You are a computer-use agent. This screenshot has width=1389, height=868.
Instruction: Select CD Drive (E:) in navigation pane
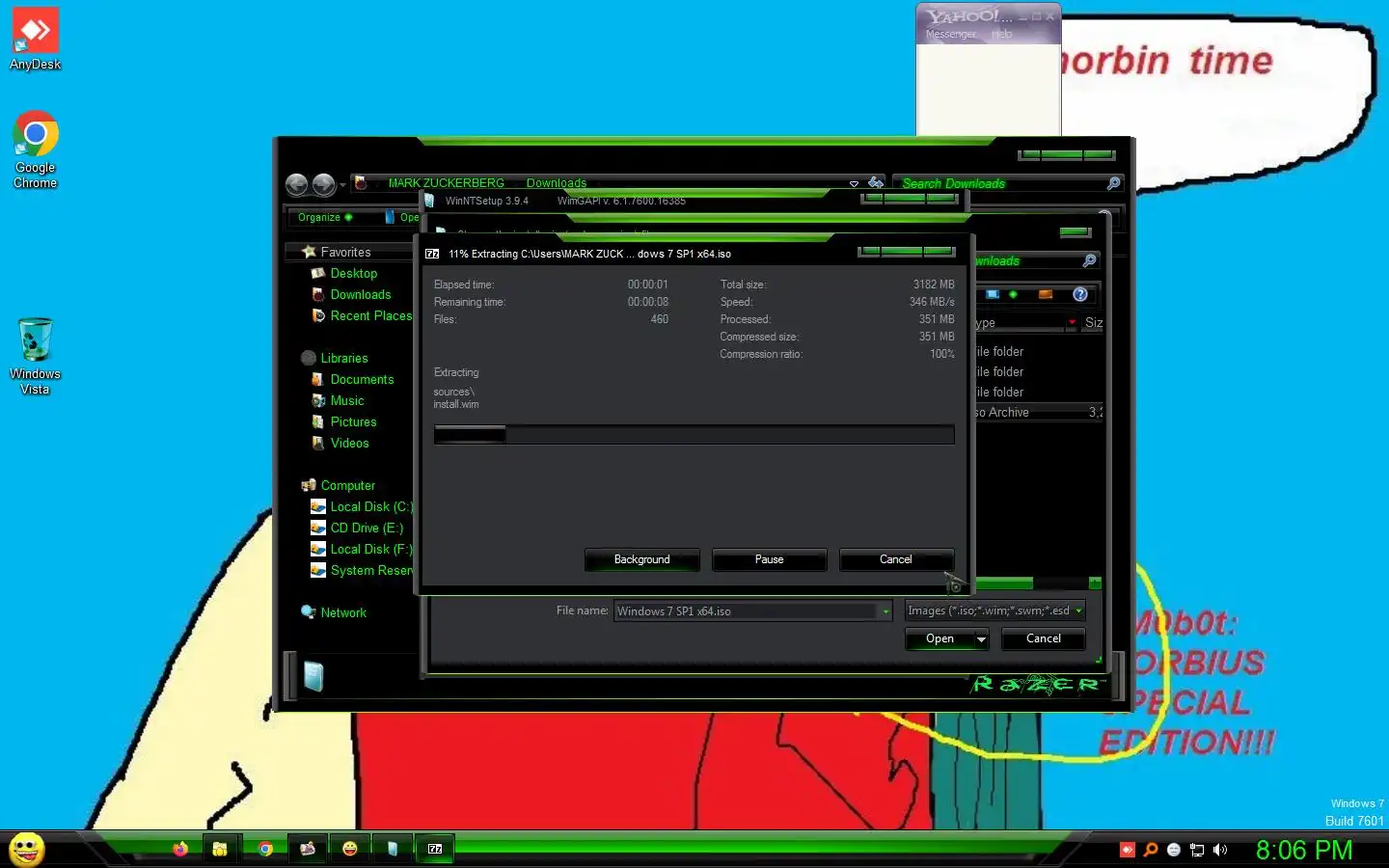click(x=367, y=529)
